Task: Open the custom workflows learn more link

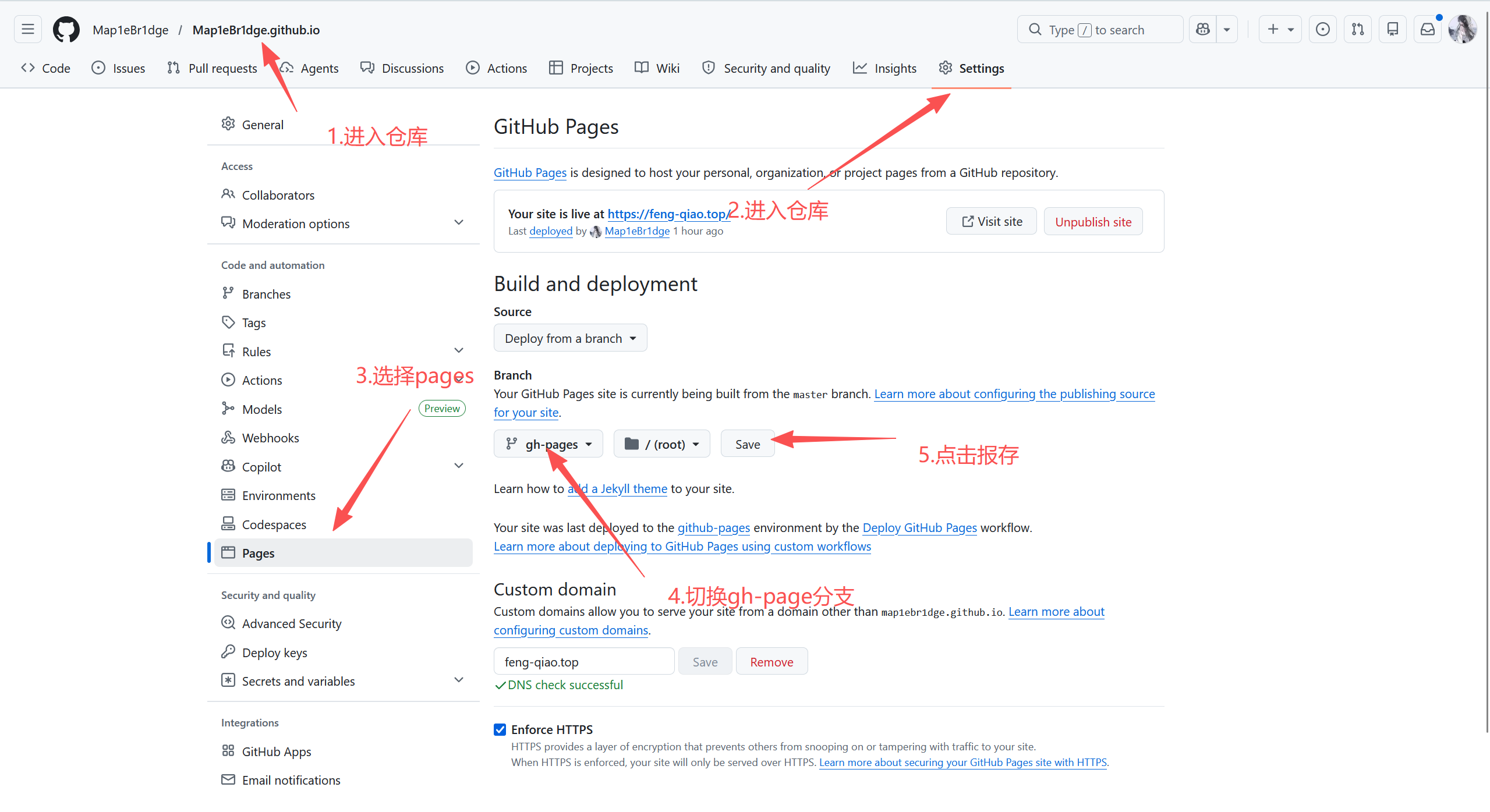Action: click(682, 547)
